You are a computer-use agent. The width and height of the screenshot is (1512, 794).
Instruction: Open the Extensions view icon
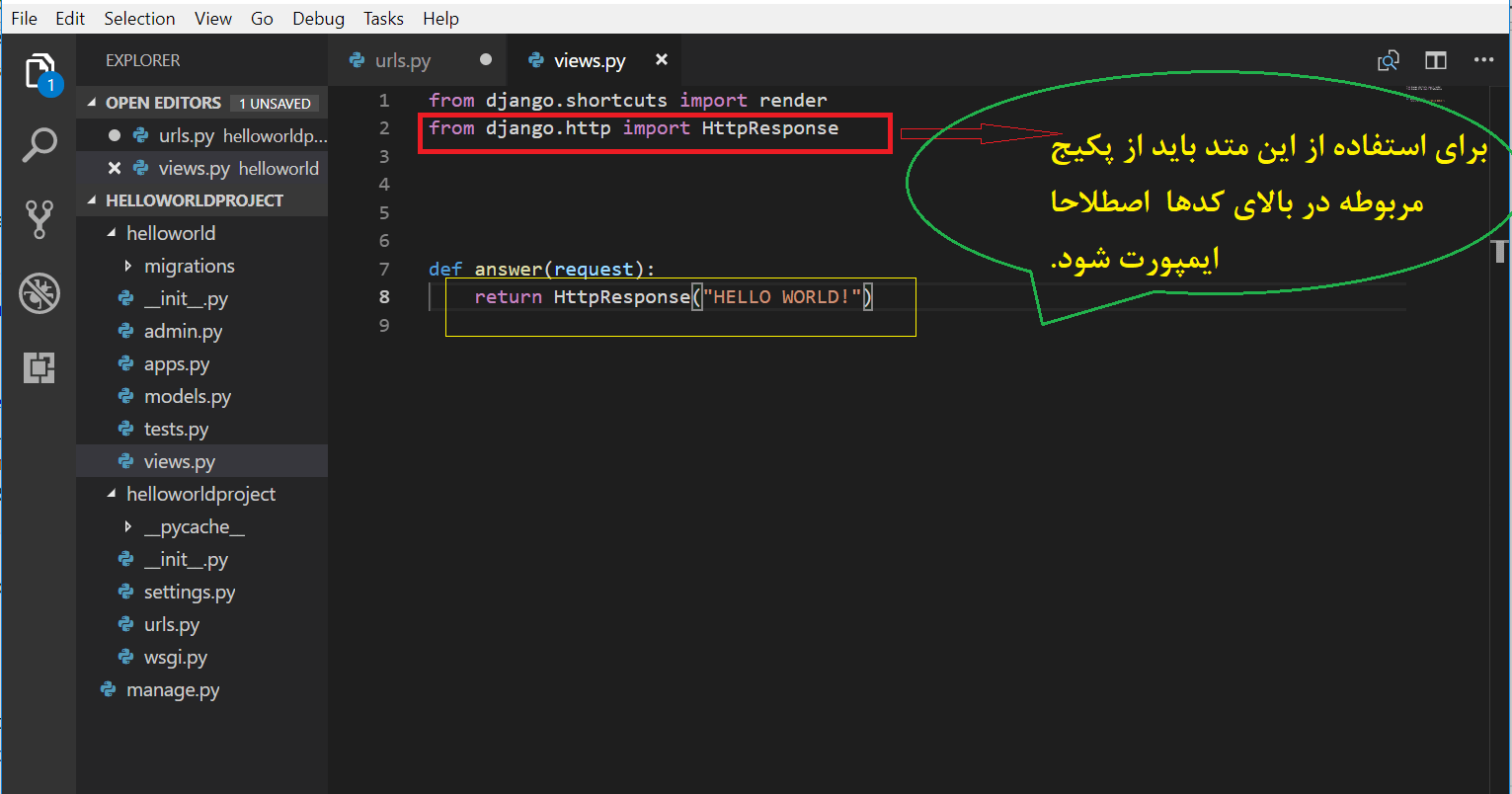tap(39, 367)
